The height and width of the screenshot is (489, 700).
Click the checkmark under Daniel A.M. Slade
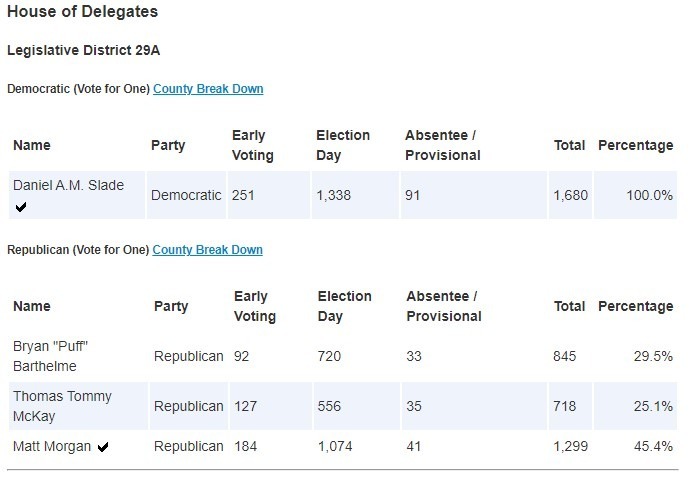(21, 207)
